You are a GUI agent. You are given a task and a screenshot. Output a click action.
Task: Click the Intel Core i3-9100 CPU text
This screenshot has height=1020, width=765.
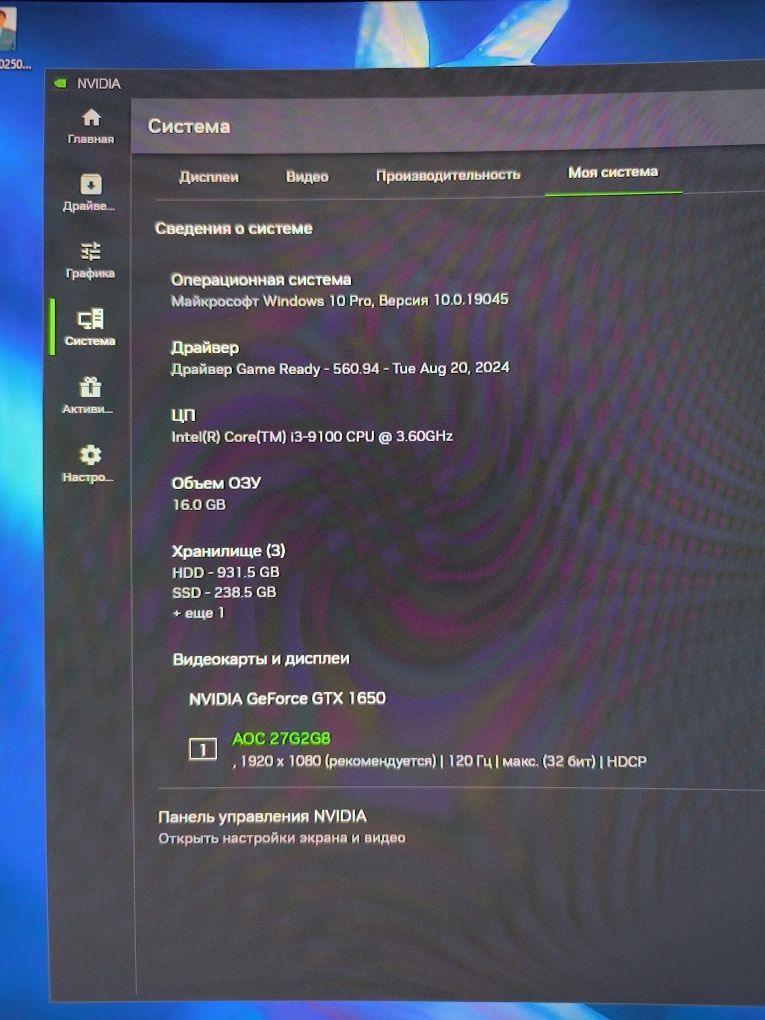click(x=312, y=436)
